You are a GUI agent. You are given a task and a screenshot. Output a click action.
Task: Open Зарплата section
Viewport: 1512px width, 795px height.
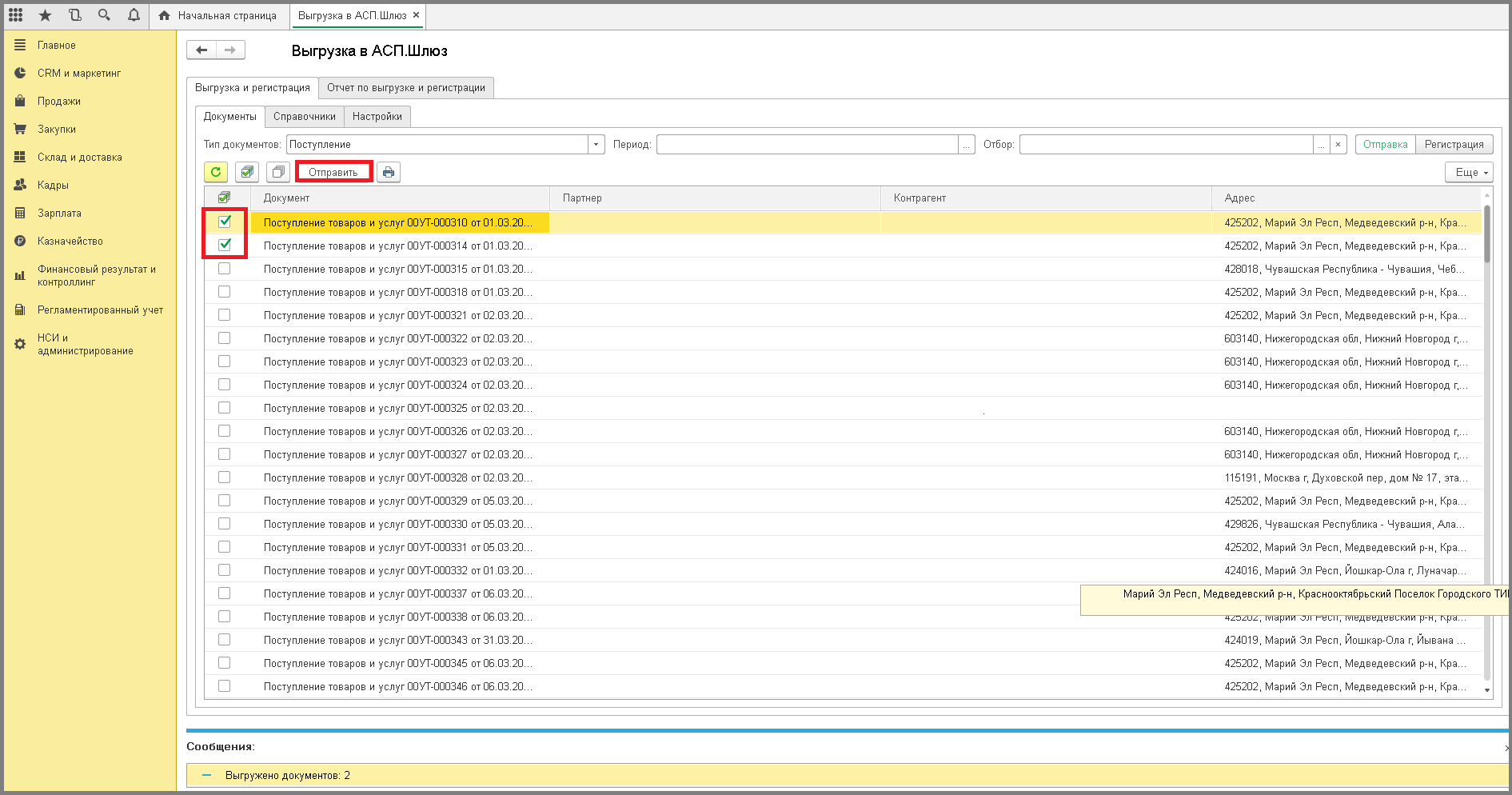click(x=59, y=214)
